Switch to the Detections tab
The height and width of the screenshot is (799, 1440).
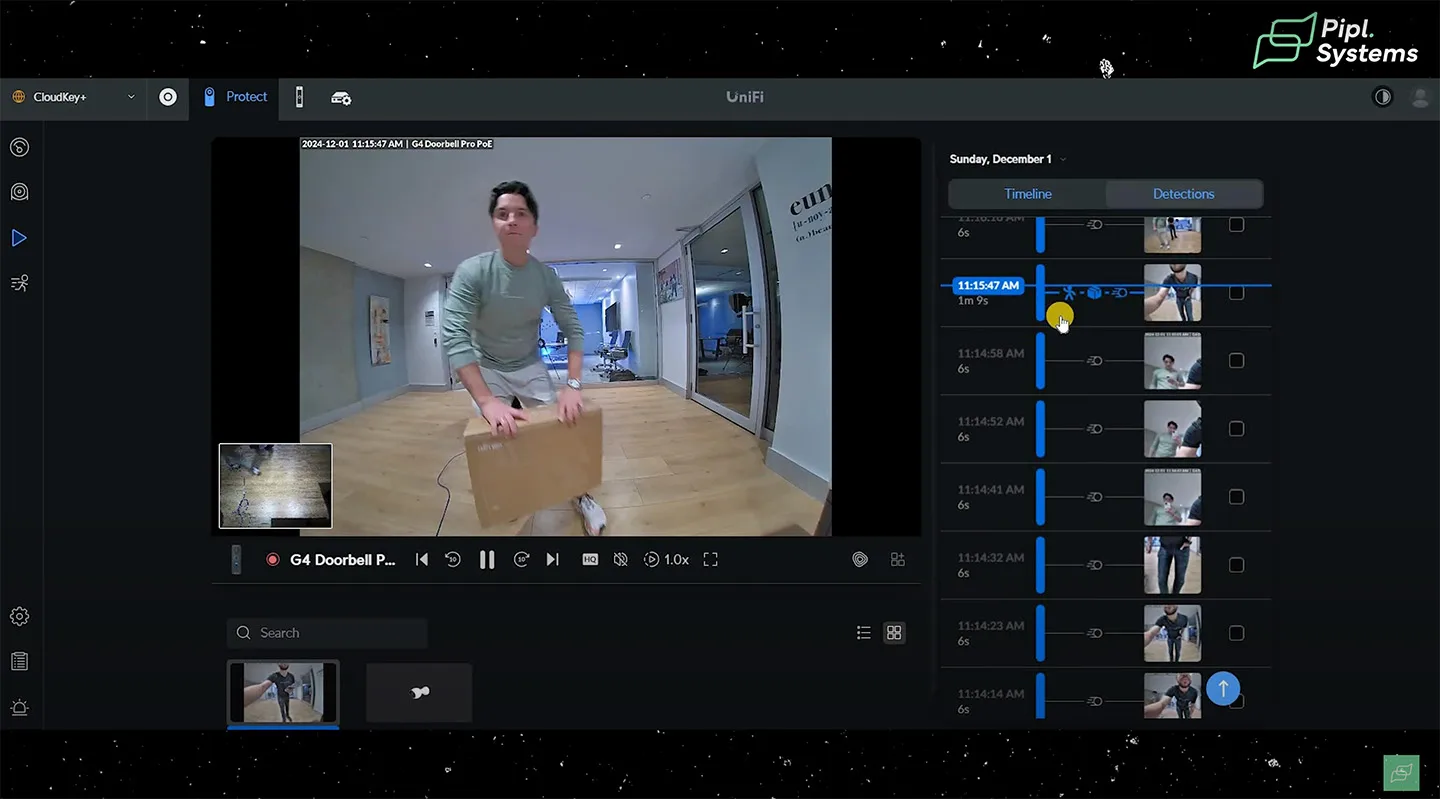point(1184,194)
